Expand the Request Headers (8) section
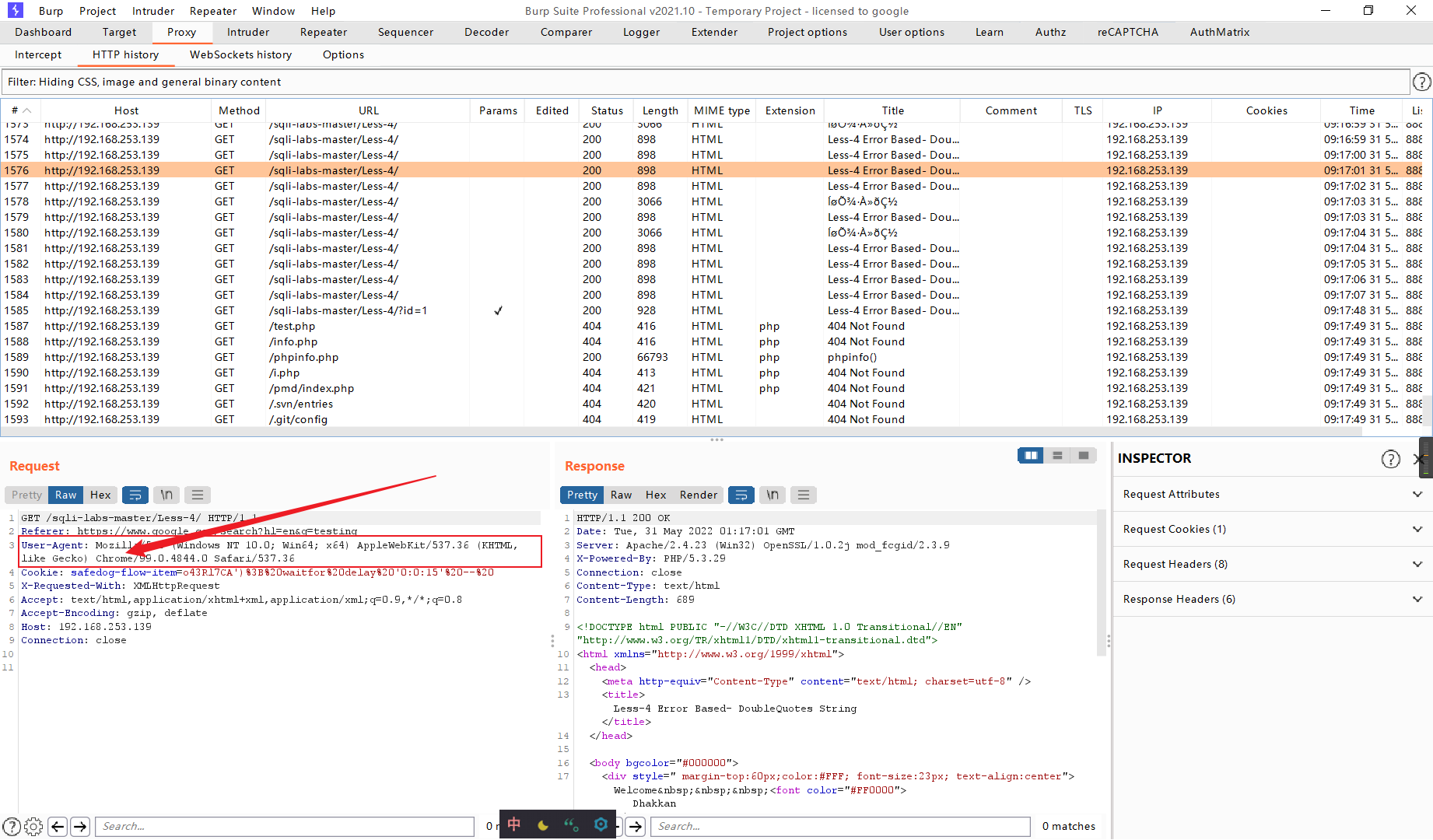 [1273, 564]
